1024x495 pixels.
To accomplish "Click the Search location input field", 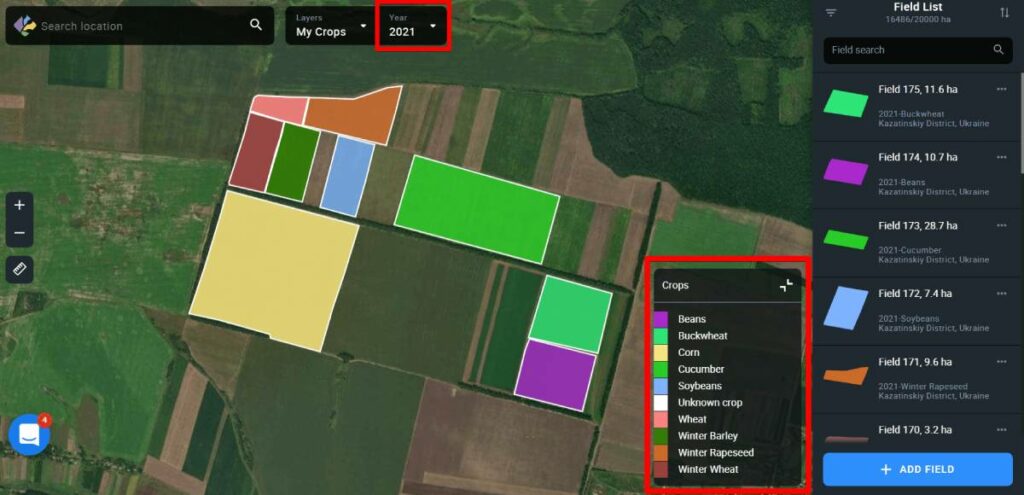I will [140, 26].
